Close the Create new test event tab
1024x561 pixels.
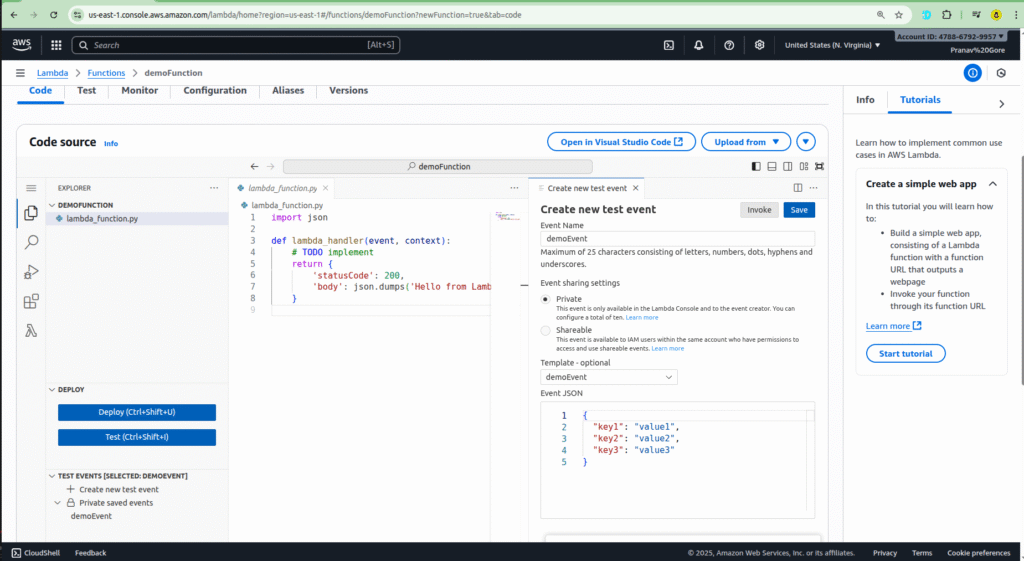tap(635, 188)
